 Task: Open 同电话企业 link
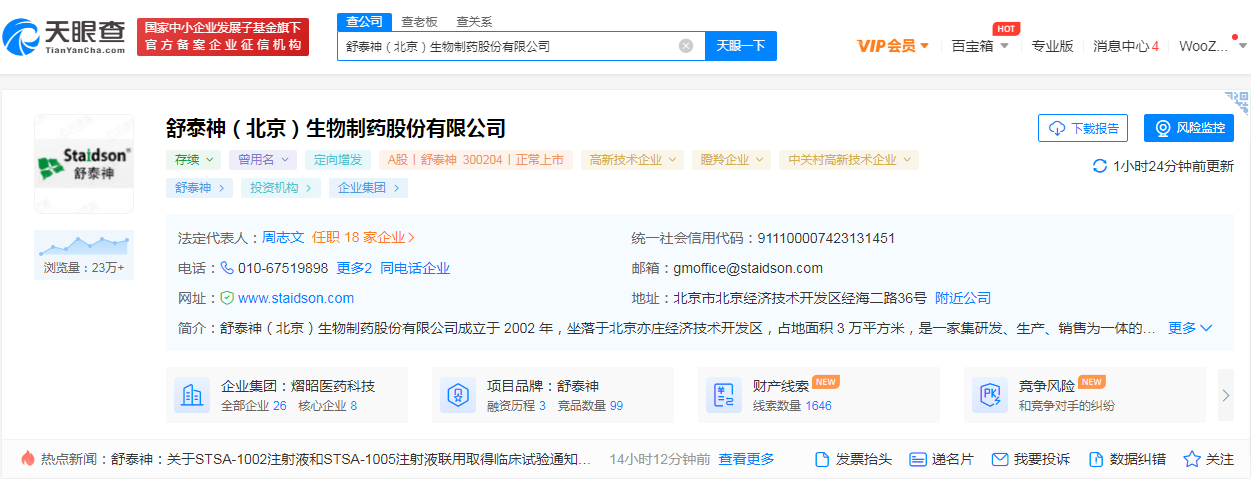coord(415,268)
